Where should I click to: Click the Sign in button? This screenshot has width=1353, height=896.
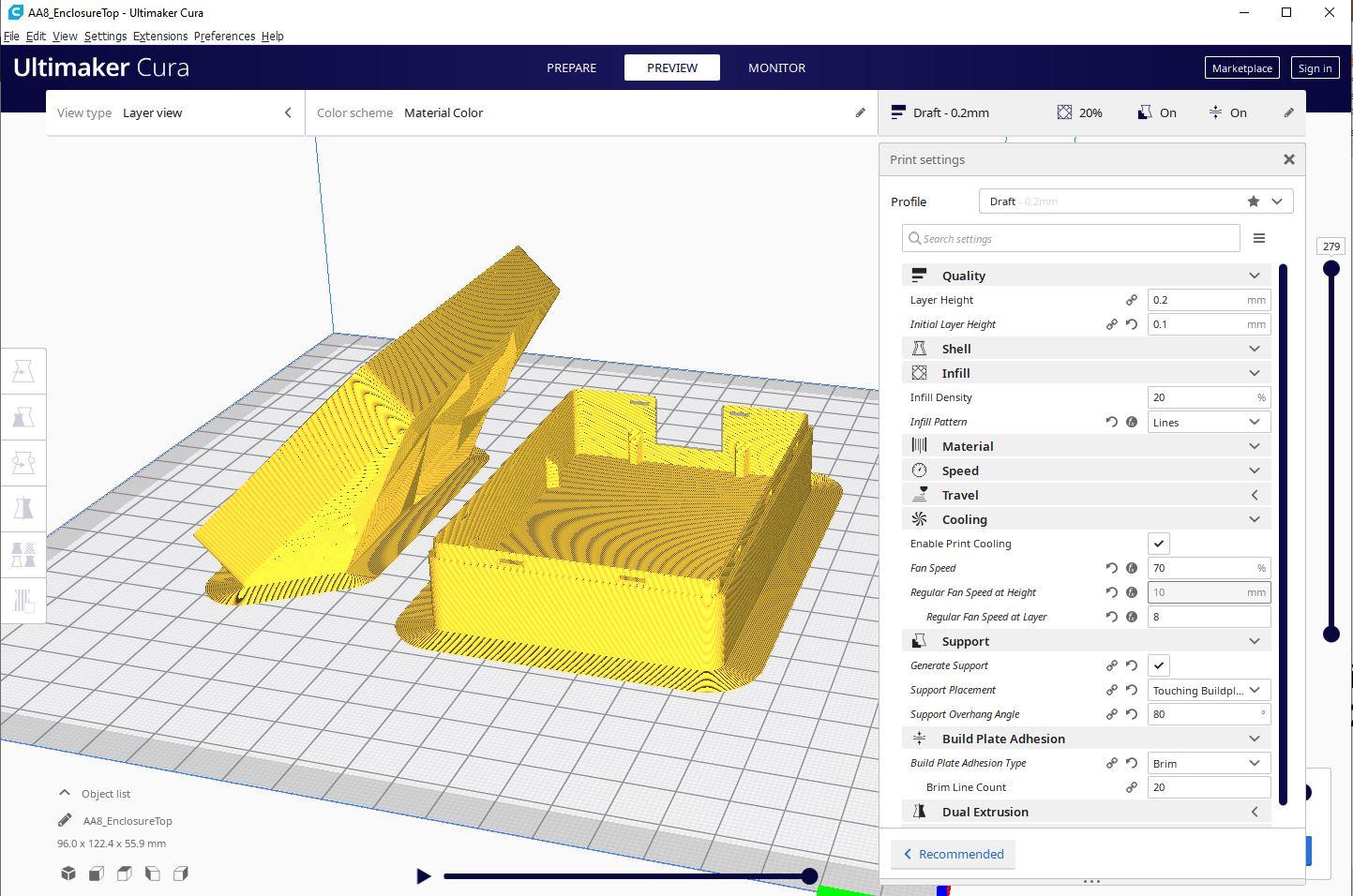click(1315, 67)
